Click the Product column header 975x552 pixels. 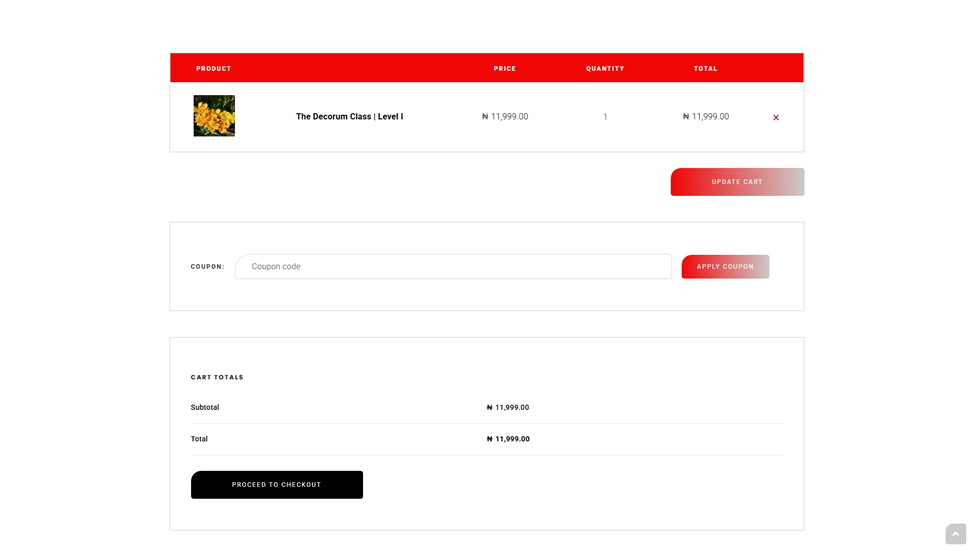point(213,69)
